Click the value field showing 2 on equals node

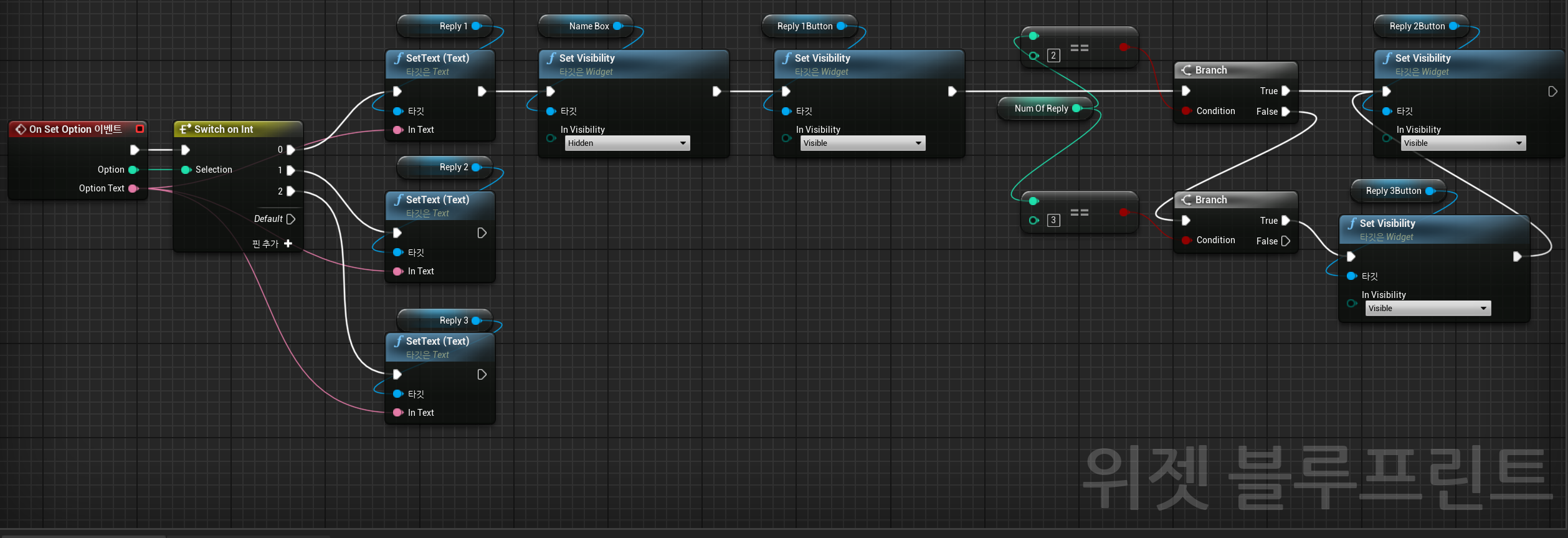coord(1053,55)
